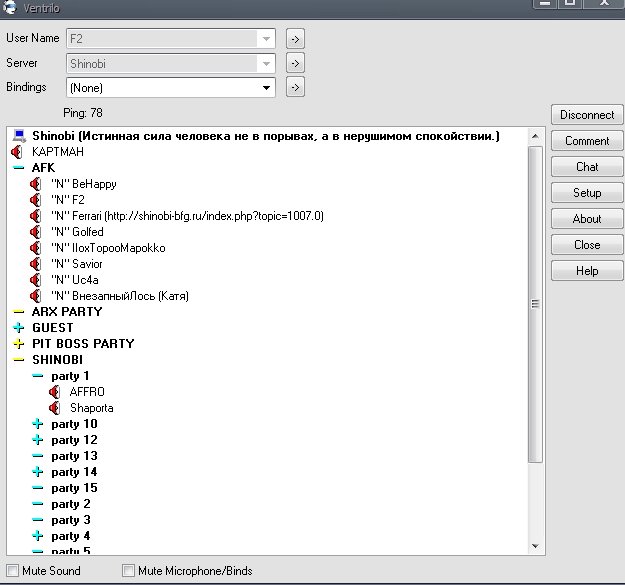Screen dimensions: 625x585
Task: Click the speaker icon next to "N" Uc4a
Action: tap(35, 280)
